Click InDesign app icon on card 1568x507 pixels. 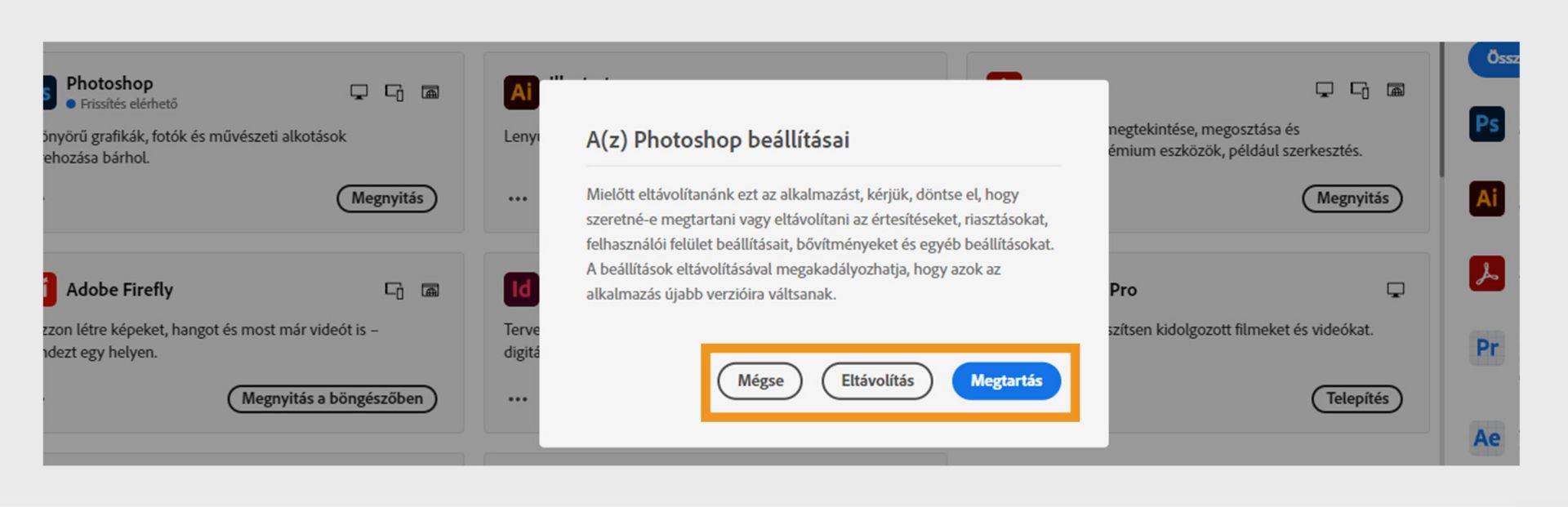(x=521, y=289)
